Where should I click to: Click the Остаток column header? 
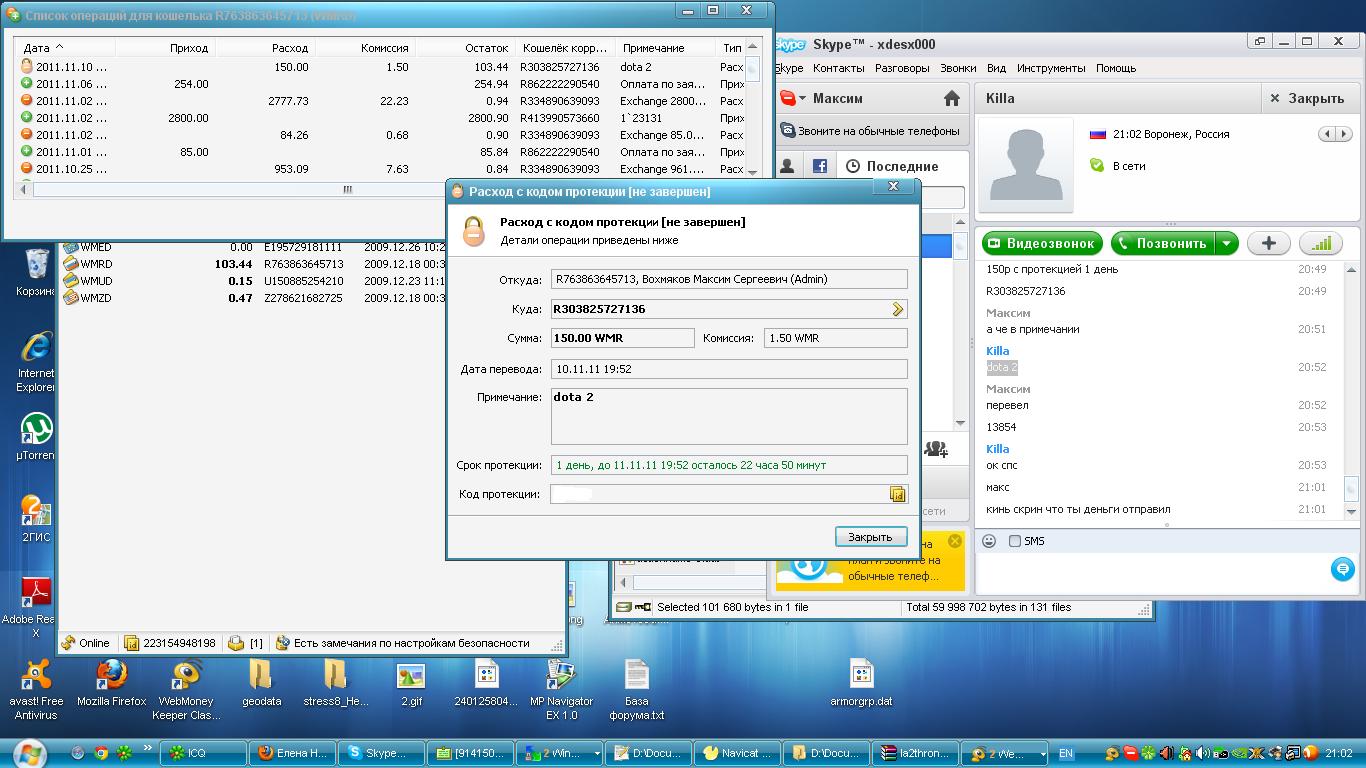click(x=465, y=48)
